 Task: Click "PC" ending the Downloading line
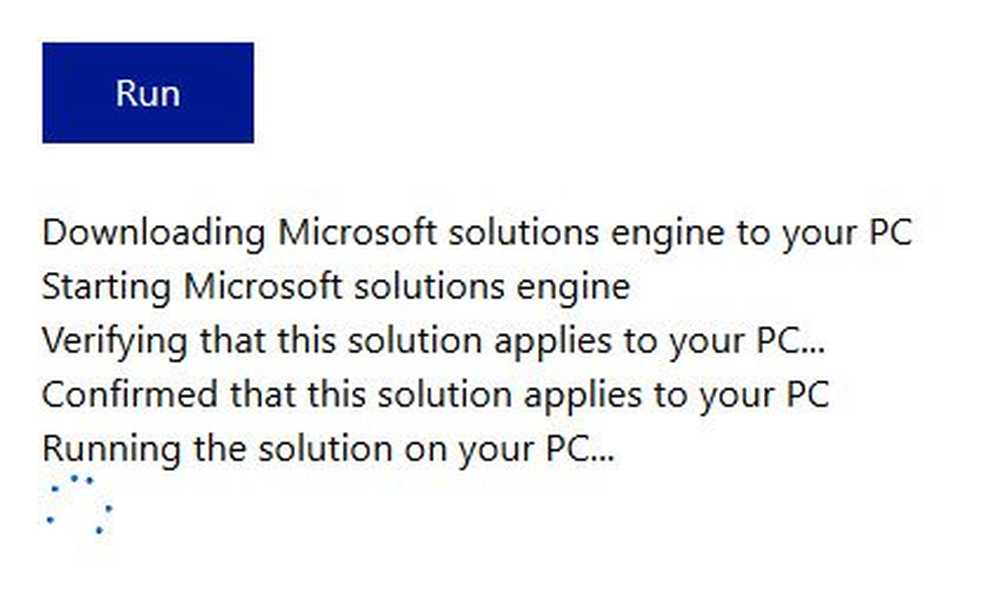tap(890, 232)
